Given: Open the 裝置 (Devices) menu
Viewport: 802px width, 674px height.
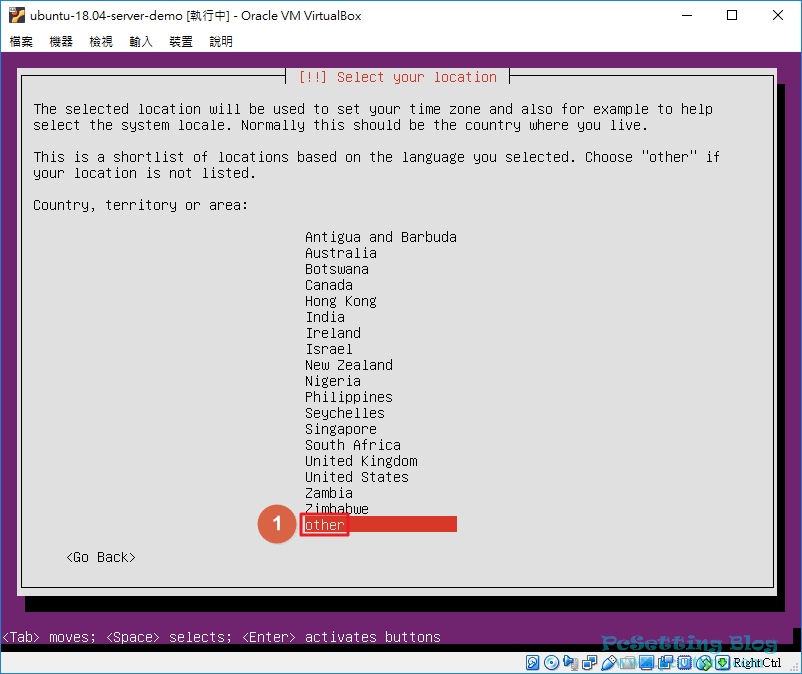Looking at the screenshot, I should 181,41.
